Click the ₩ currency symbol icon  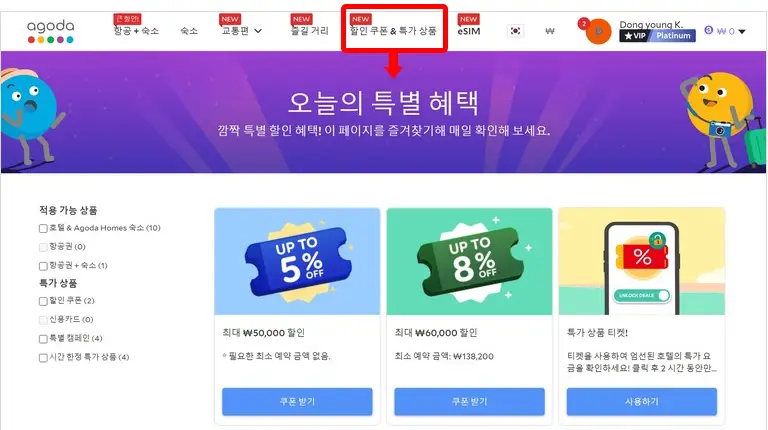[x=550, y=31]
